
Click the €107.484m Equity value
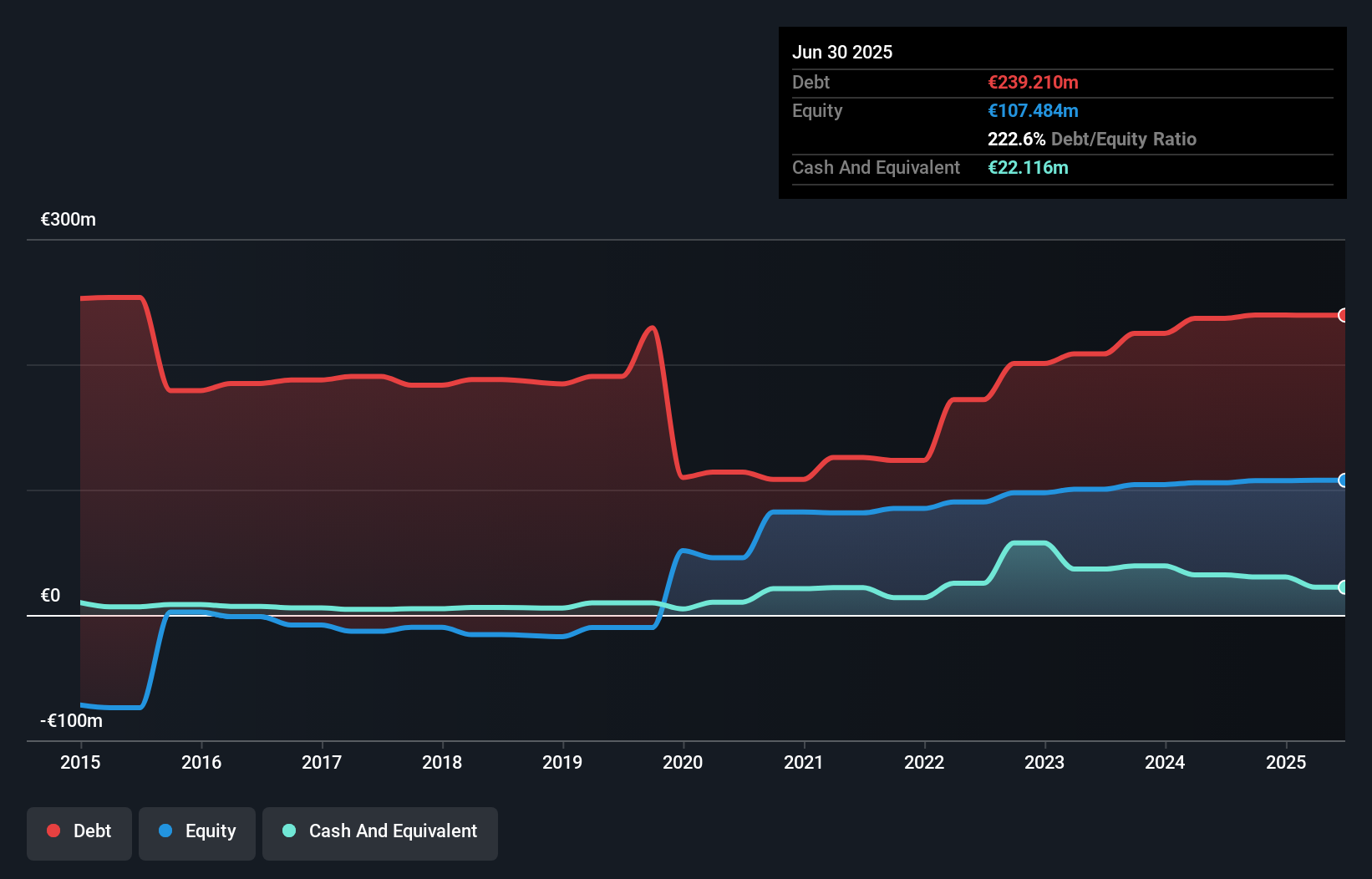[x=1033, y=110]
